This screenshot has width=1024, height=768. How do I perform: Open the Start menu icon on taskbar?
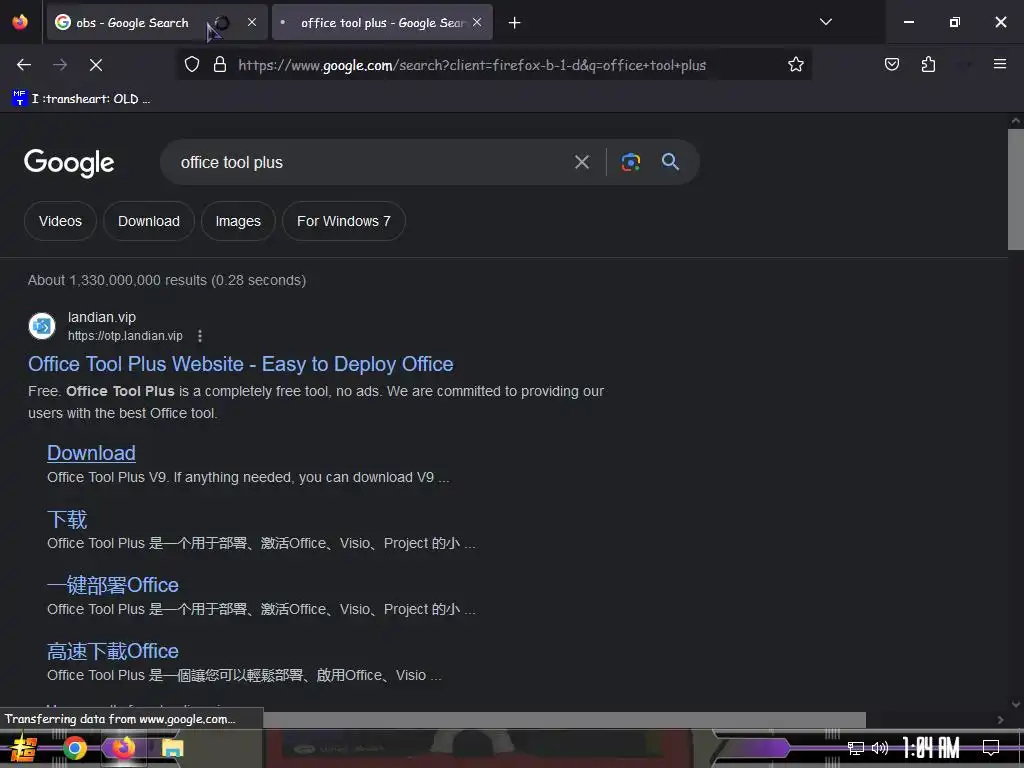24,748
